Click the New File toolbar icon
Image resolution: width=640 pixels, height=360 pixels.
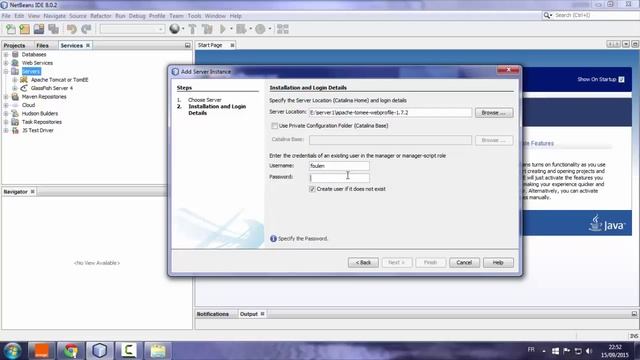[11, 29]
